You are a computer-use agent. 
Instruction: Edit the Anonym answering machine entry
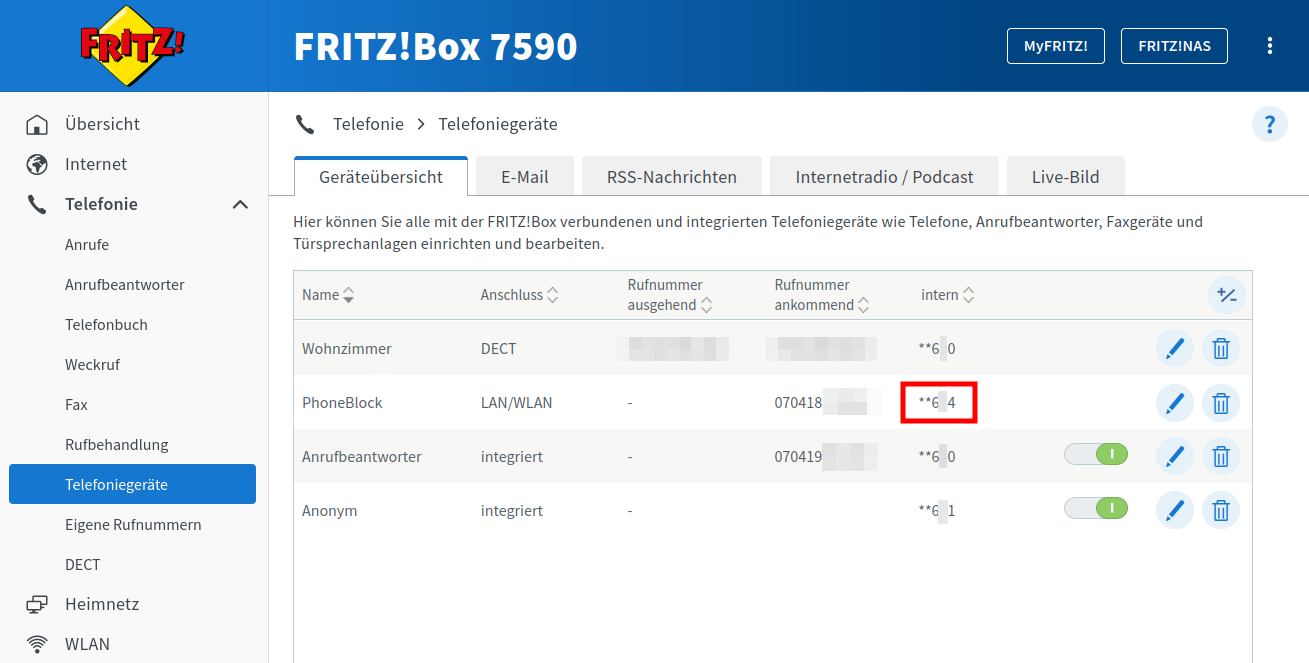[1174, 511]
